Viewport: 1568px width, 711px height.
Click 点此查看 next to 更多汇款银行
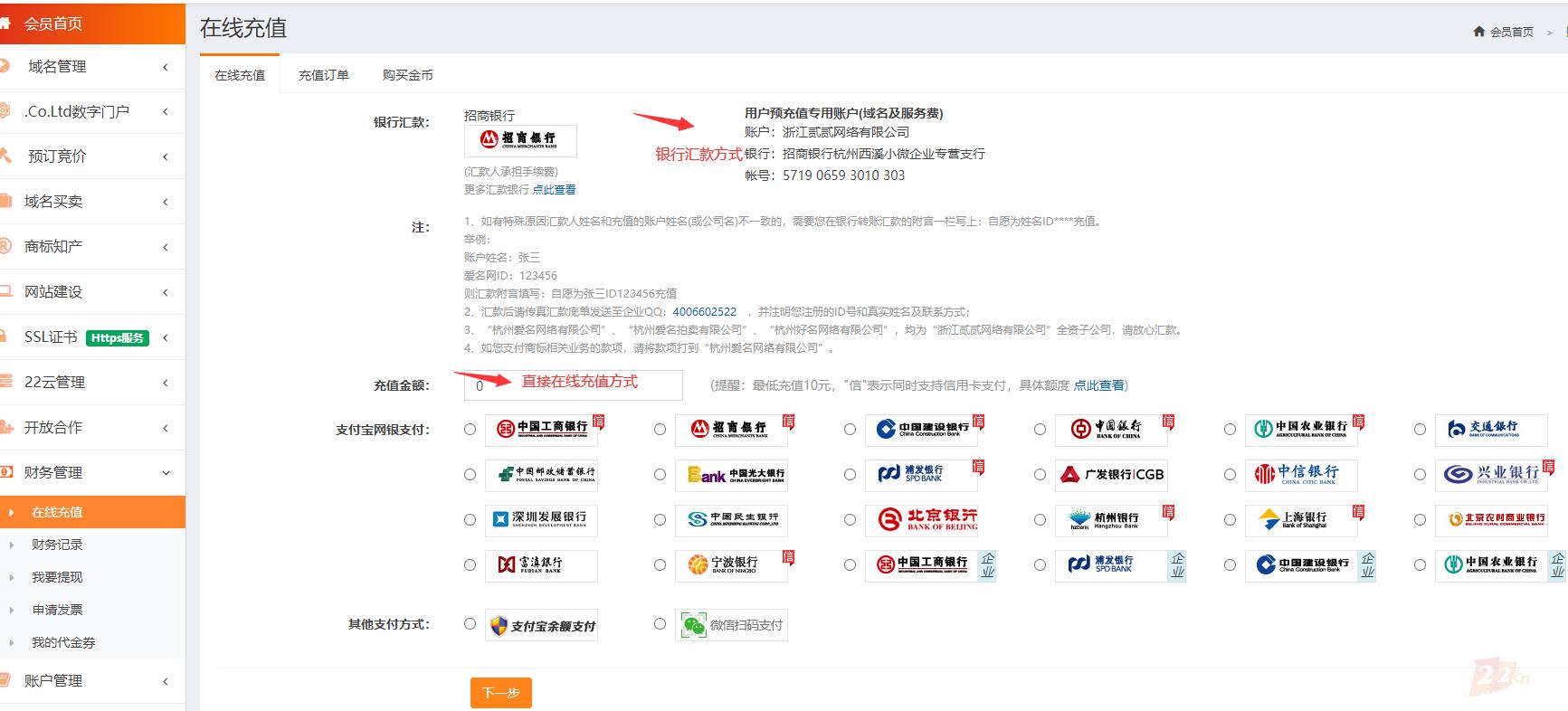point(554,190)
